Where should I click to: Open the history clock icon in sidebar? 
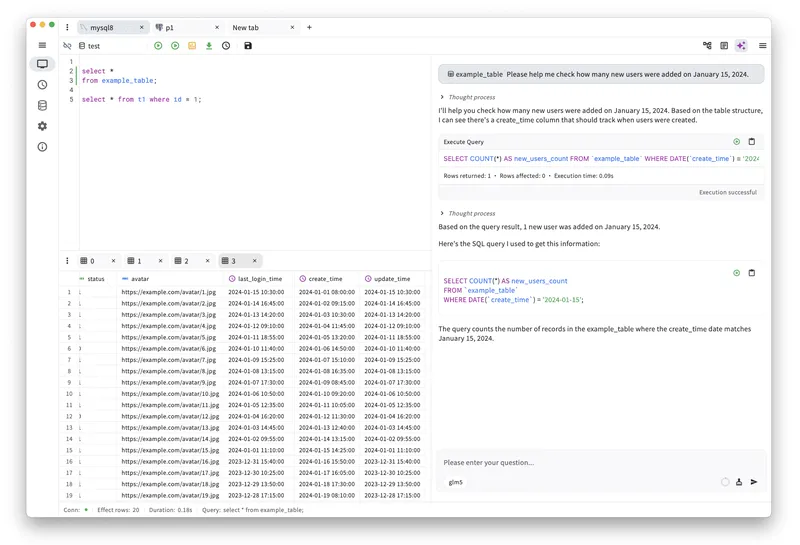pos(42,85)
